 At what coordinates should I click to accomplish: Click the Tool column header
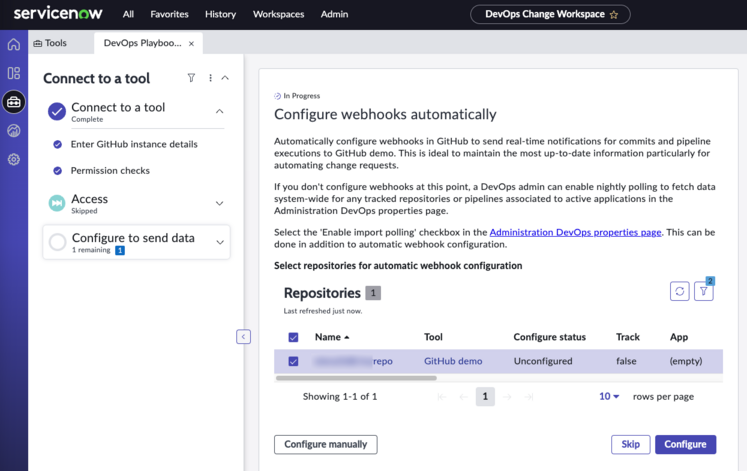[433, 337]
